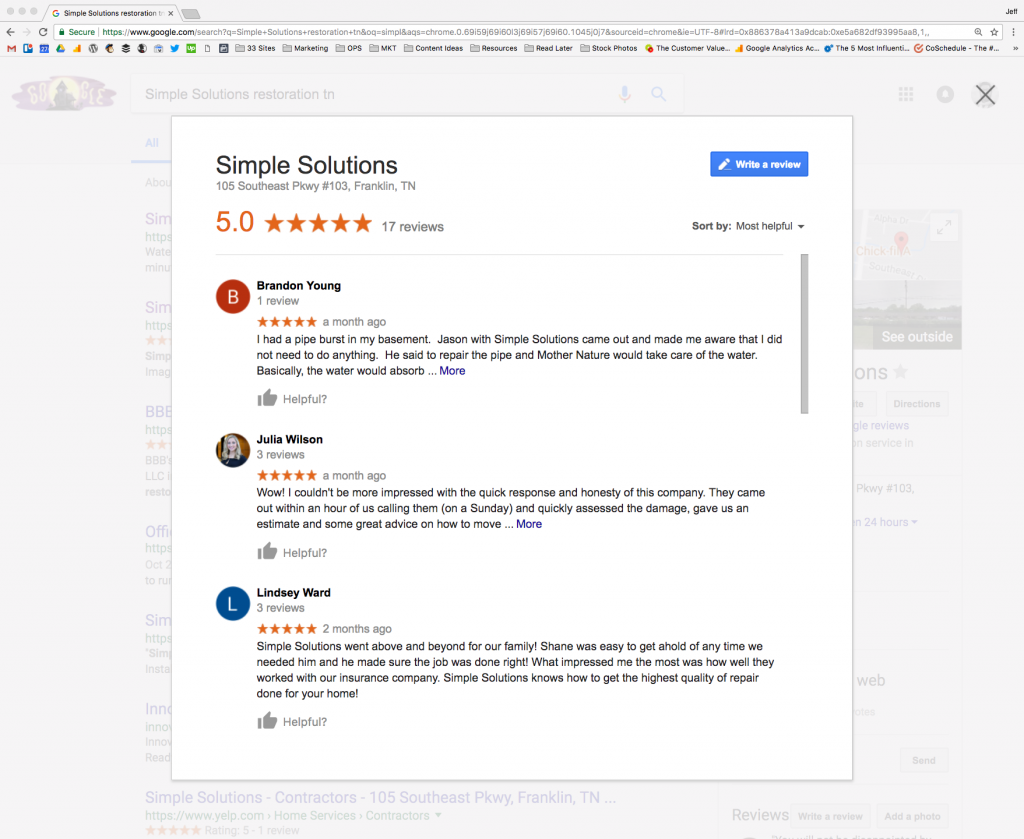Open the Gmail bookmark icon
The width and height of the screenshot is (1024, 839).
(x=11, y=48)
